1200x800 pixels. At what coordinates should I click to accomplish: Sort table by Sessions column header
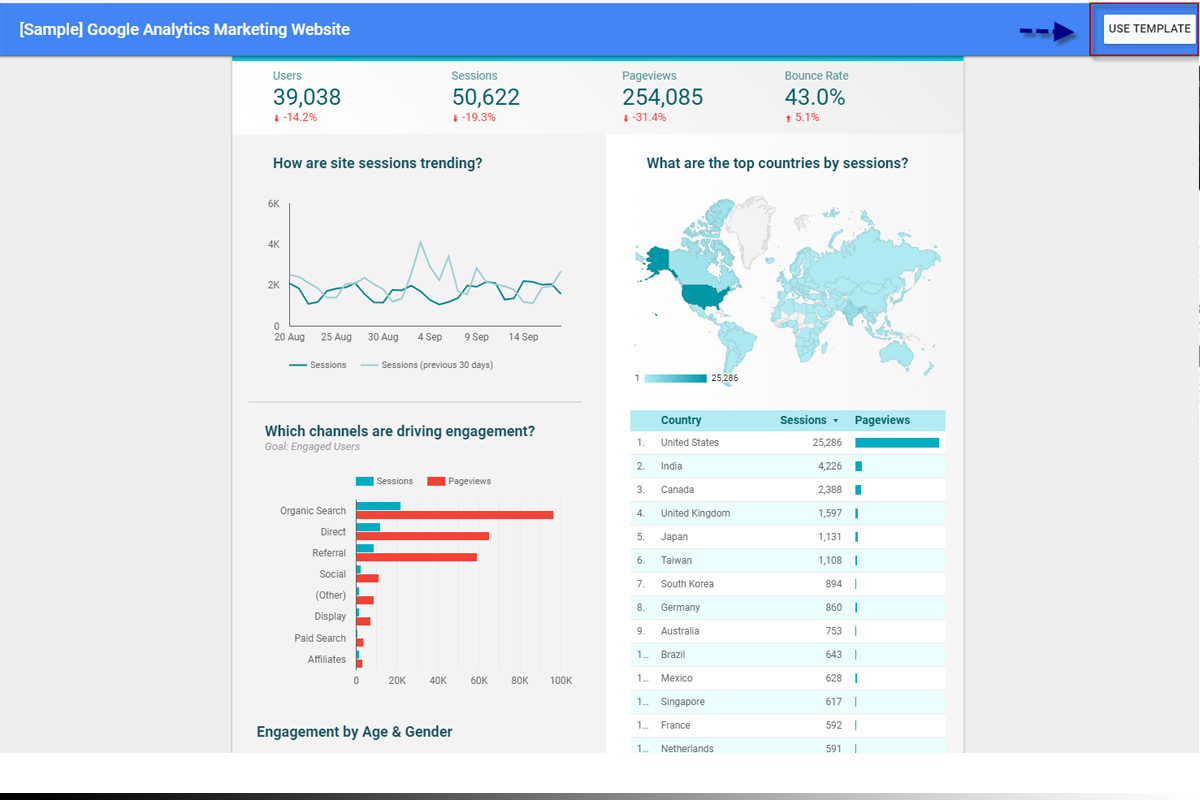[808, 420]
